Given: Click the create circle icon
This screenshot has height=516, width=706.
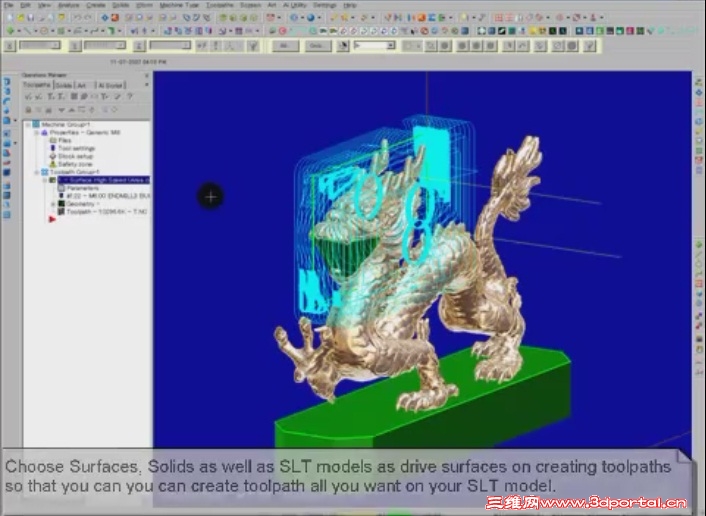Looking at the screenshot, I should tap(44, 31).
